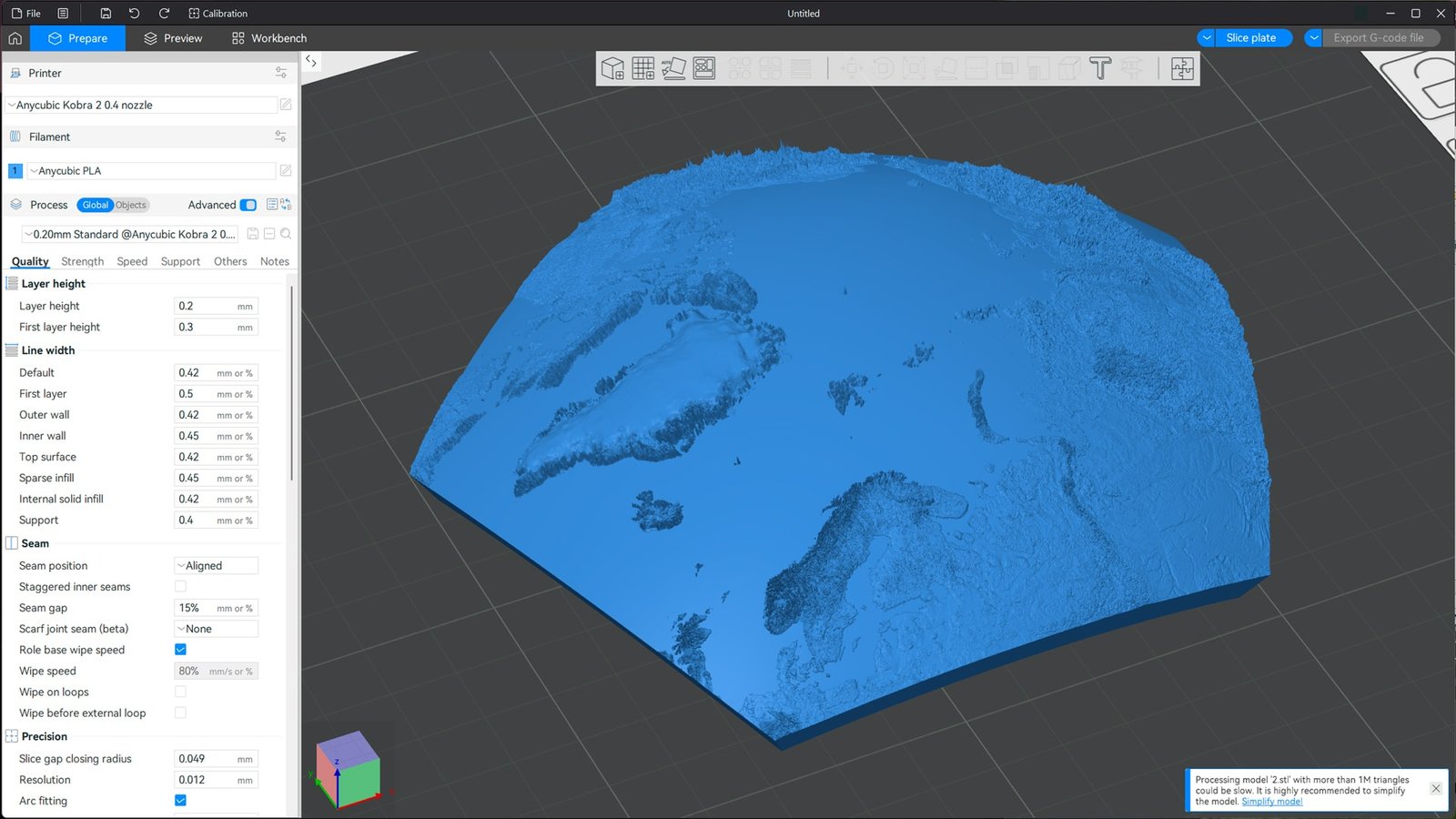Click the Save project icon
1456x819 pixels.
(106, 14)
